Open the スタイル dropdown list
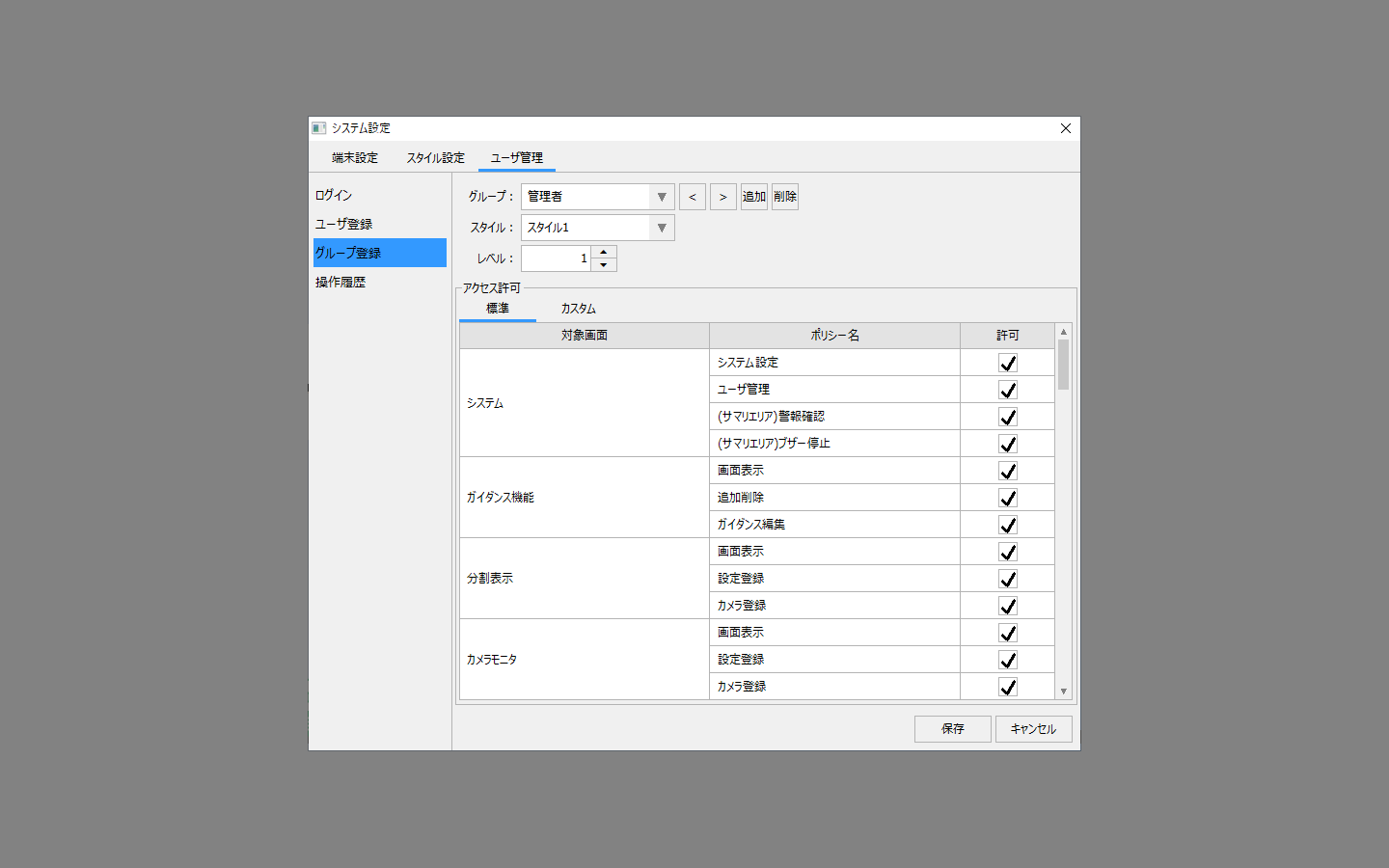This screenshot has width=1389, height=868. (662, 228)
